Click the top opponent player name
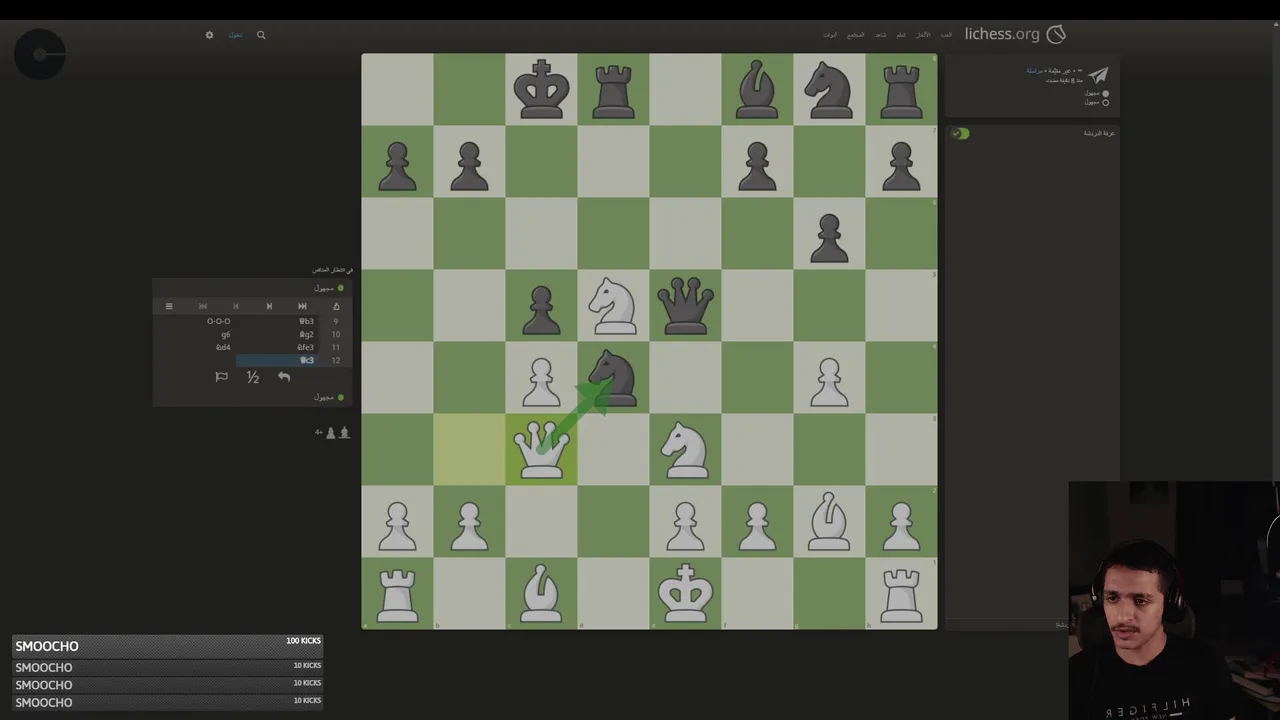The width and height of the screenshot is (1280, 720). pyautogui.click(x=323, y=288)
